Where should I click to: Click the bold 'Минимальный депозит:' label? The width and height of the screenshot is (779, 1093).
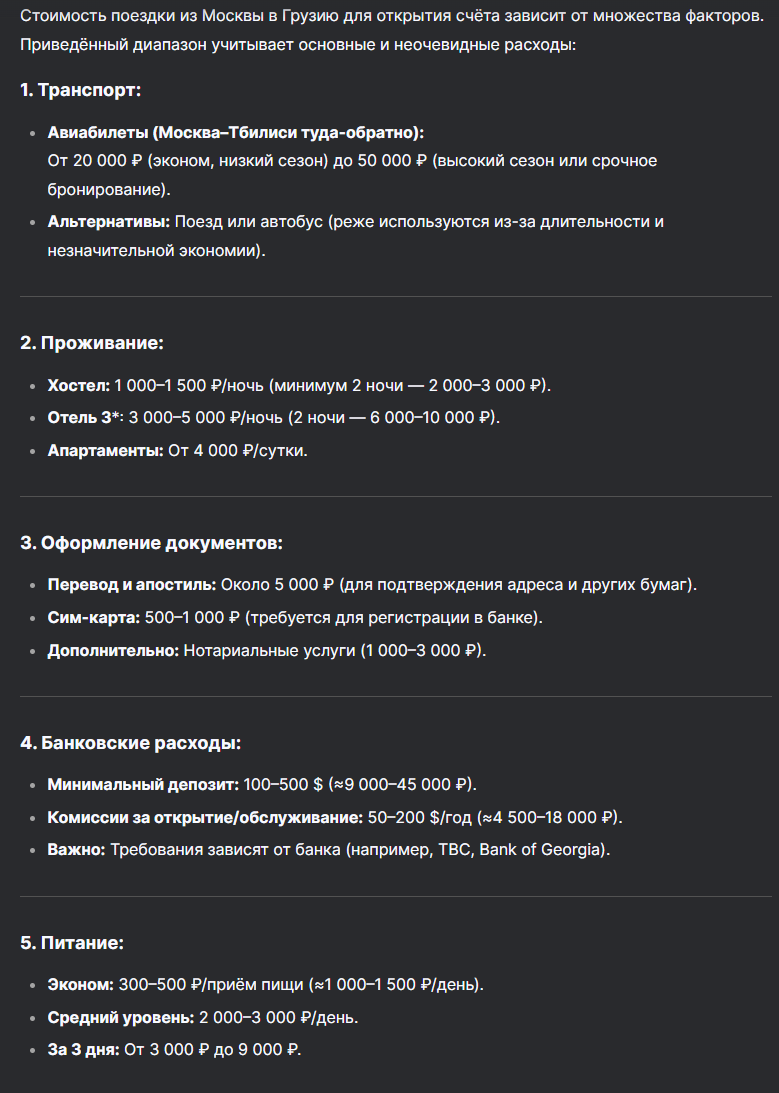143,784
